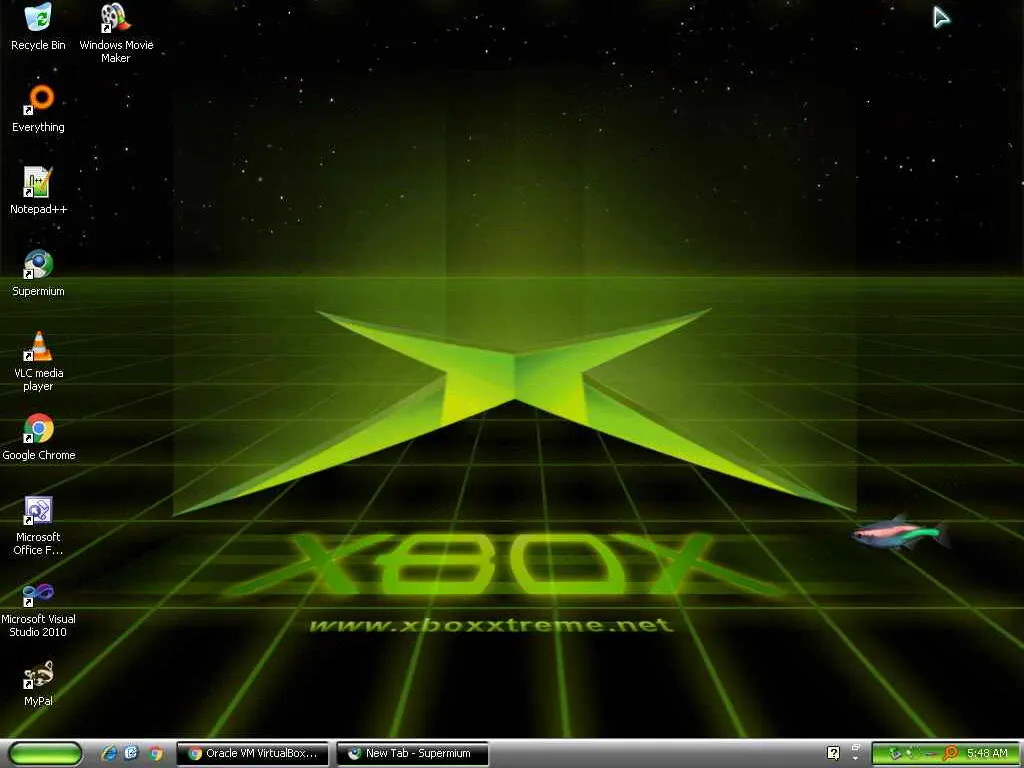This screenshot has height=768, width=1024.
Task: Click the swimming fish desktop widget
Action: tap(901, 532)
